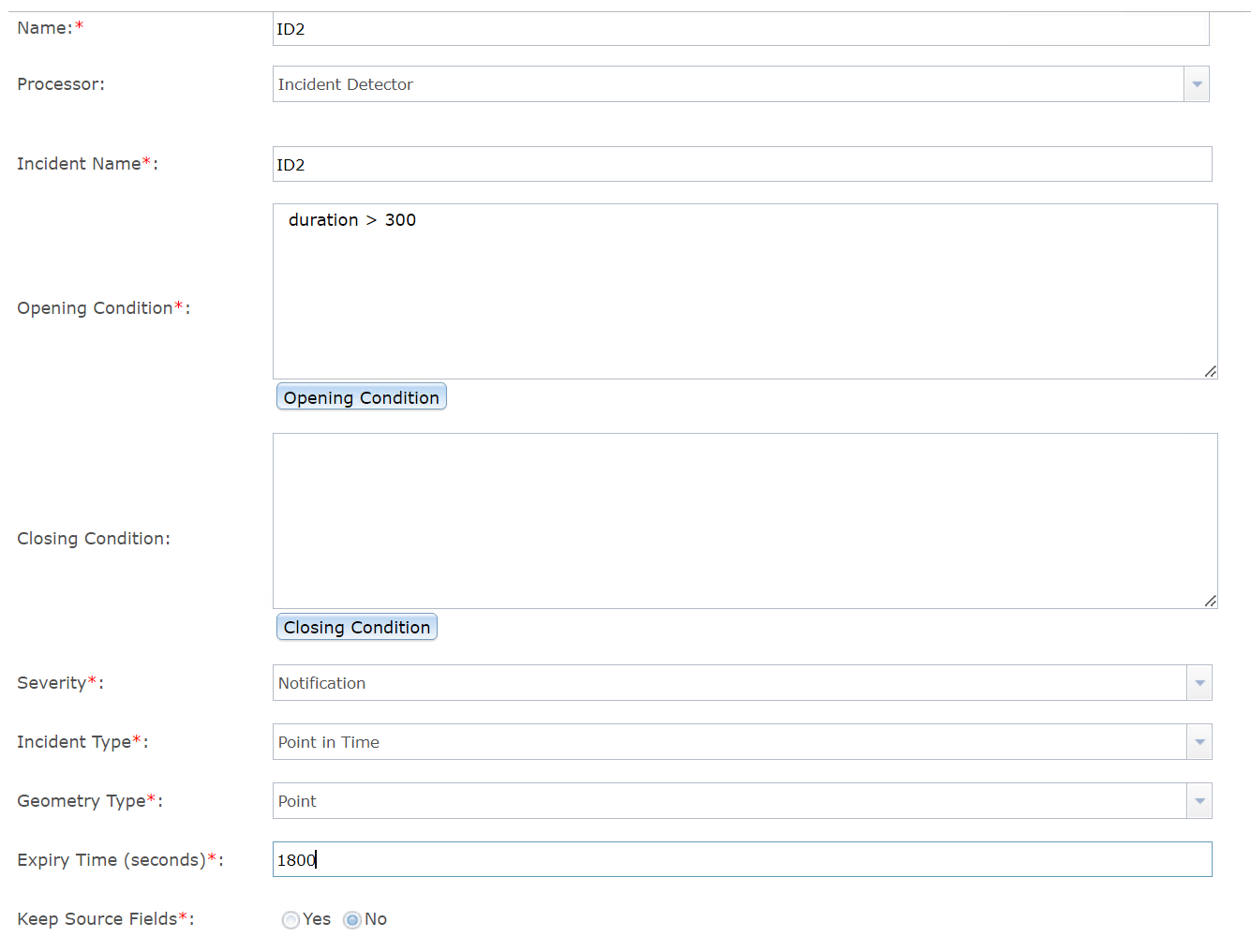Click the Incident Name field
Image resolution: width=1251 pixels, height=952 pixels.
tap(656, 164)
